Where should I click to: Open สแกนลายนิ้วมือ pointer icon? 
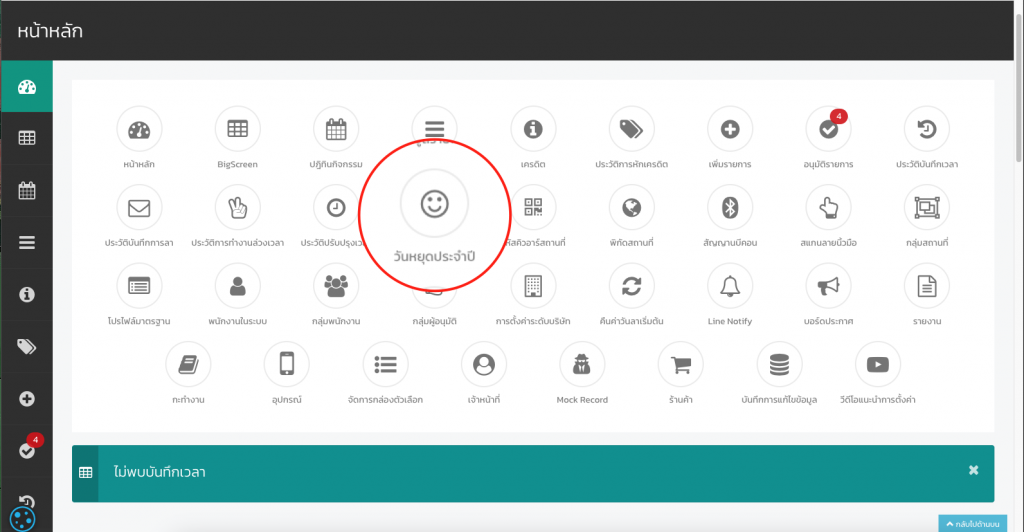(829, 208)
